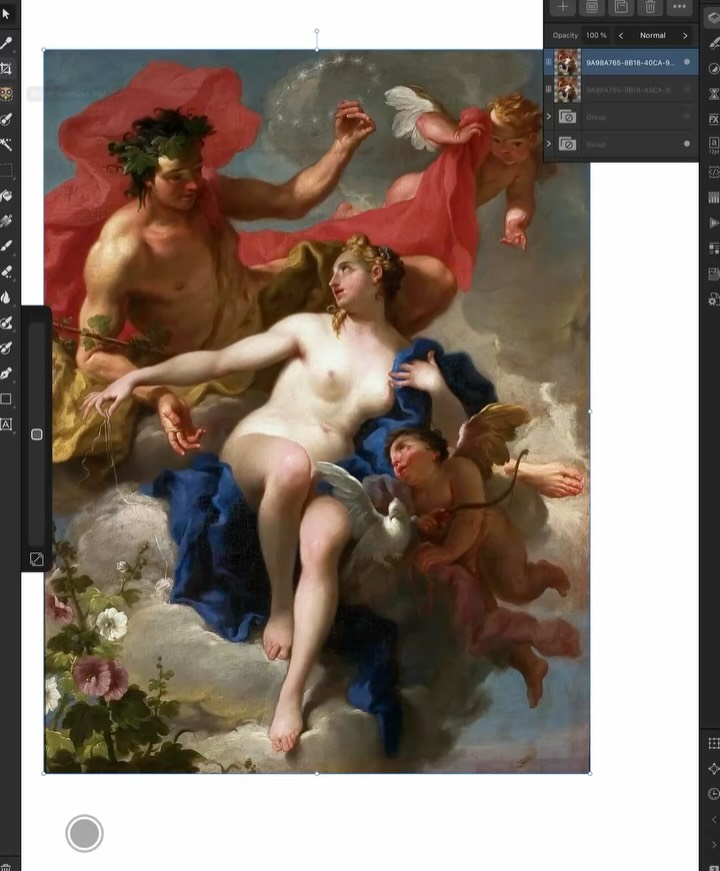Select the Pen tool
Image resolution: width=720 pixels, height=871 pixels.
coord(6,374)
